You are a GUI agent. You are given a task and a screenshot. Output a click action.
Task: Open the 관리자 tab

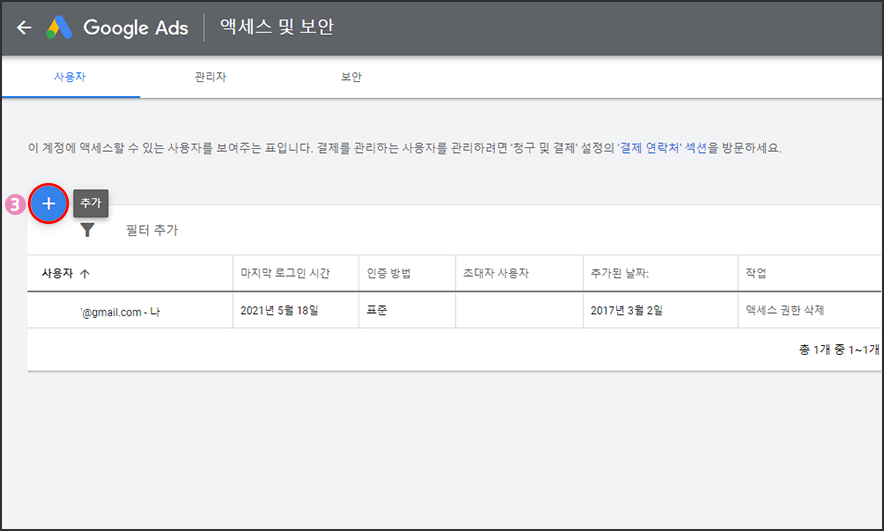210,77
